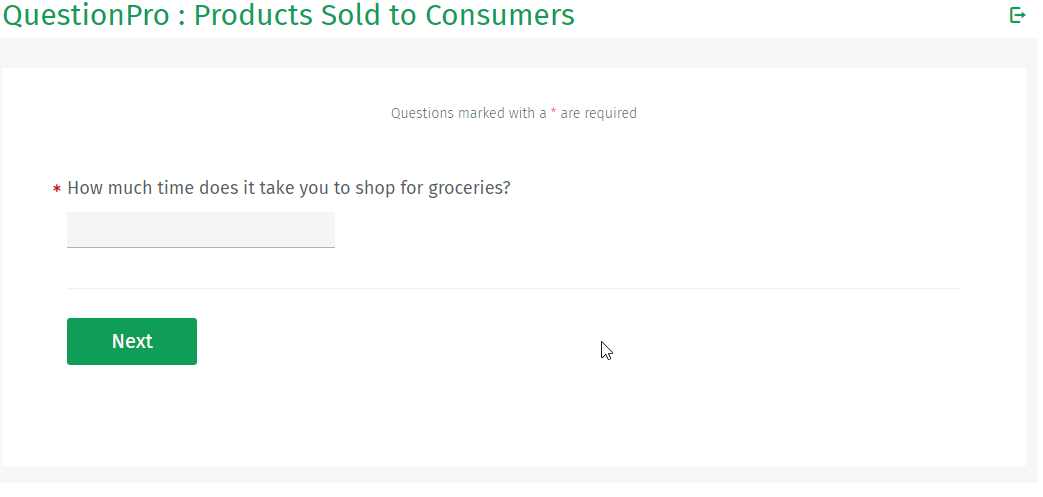Screen dimensions: 1043x497
Task: Select the "QuestionPro" word in the header
Action: (86, 16)
